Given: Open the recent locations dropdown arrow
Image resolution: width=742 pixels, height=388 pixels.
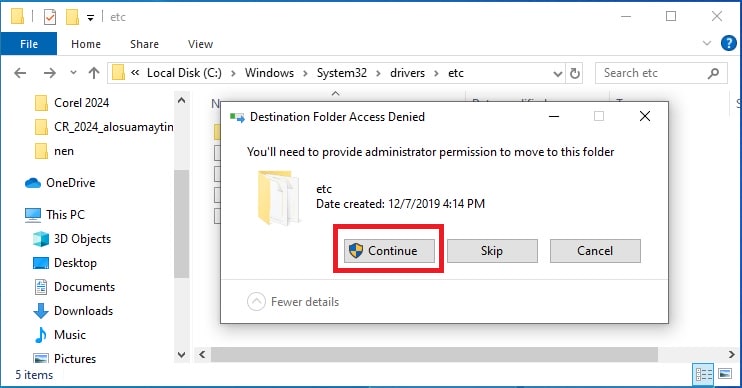Looking at the screenshot, I should [x=73, y=73].
